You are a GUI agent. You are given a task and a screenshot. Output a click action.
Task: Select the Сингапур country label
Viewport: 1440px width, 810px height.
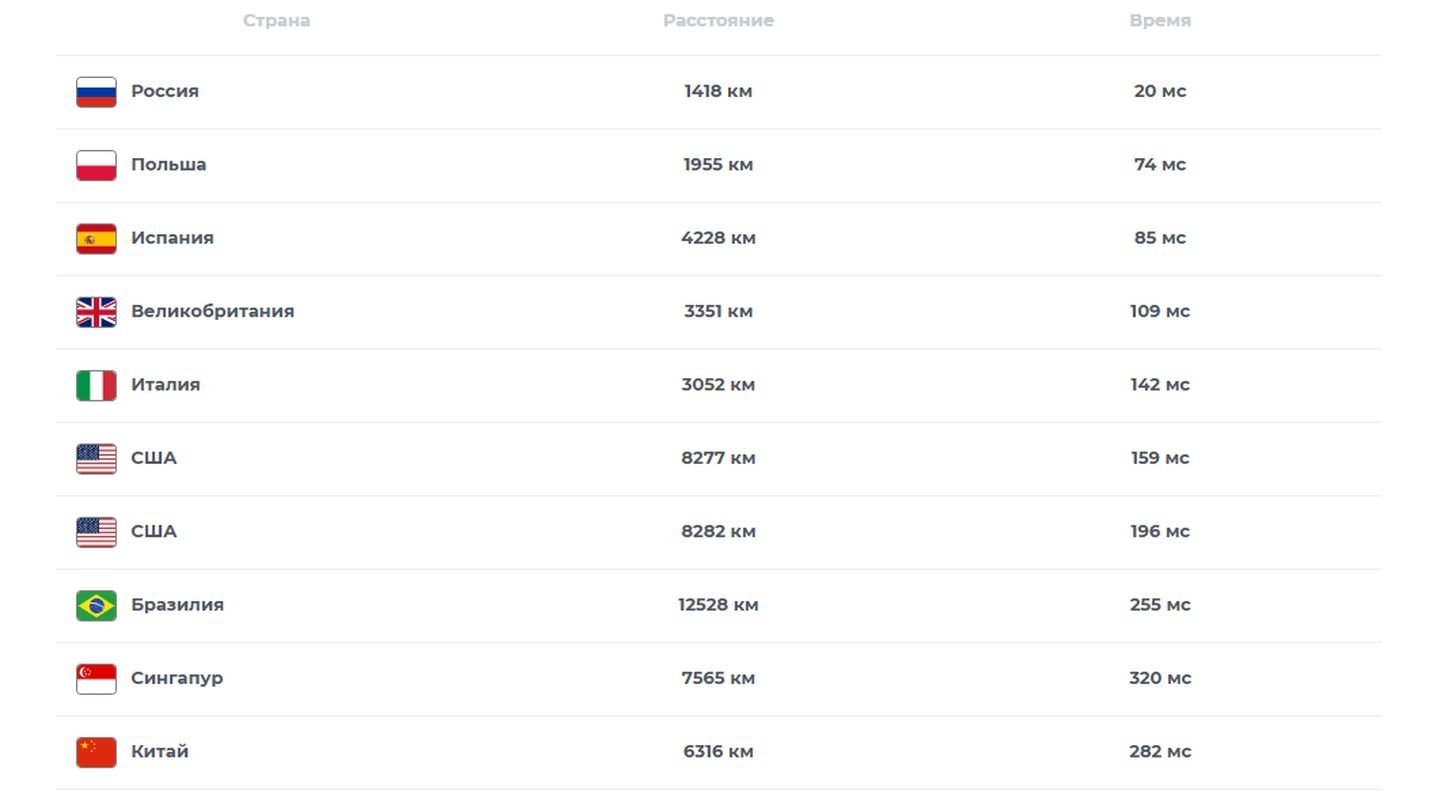(x=177, y=678)
